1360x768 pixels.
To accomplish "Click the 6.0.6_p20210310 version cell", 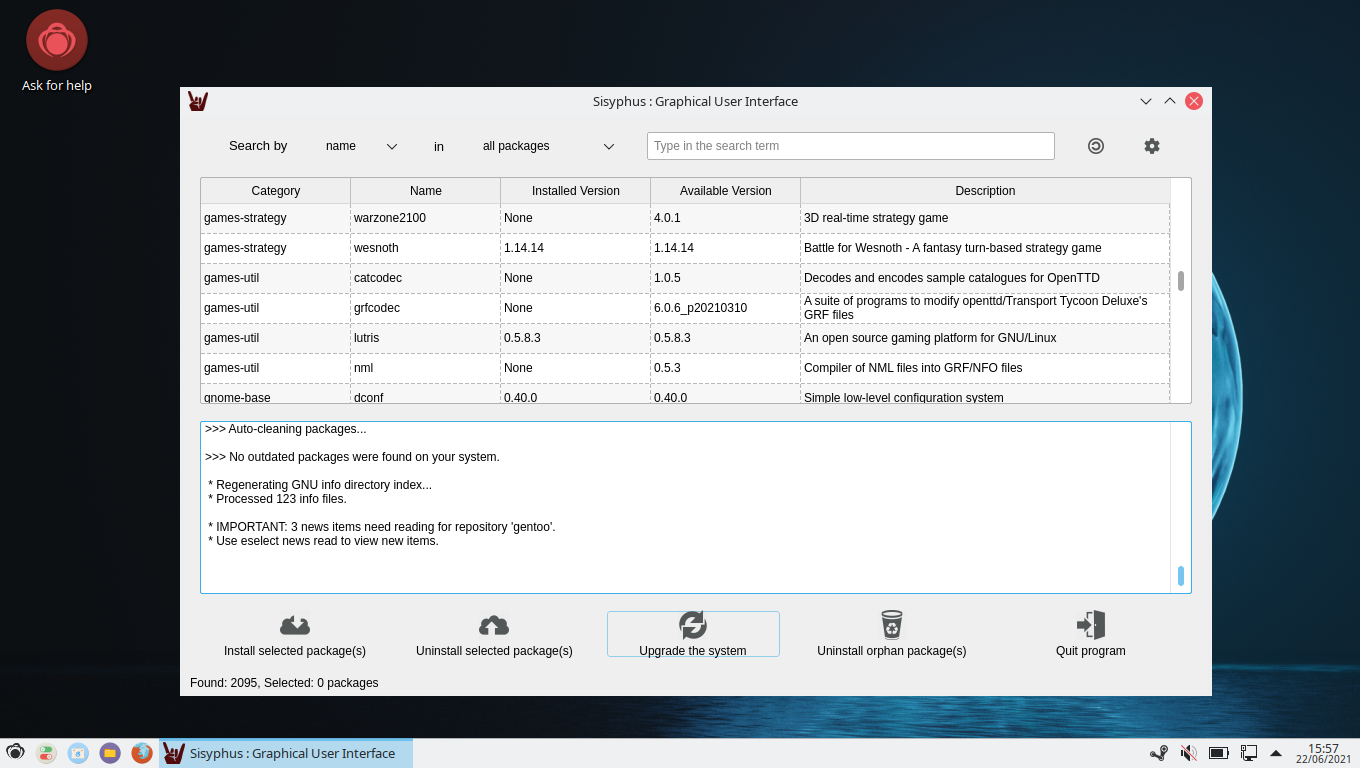I will pos(726,308).
